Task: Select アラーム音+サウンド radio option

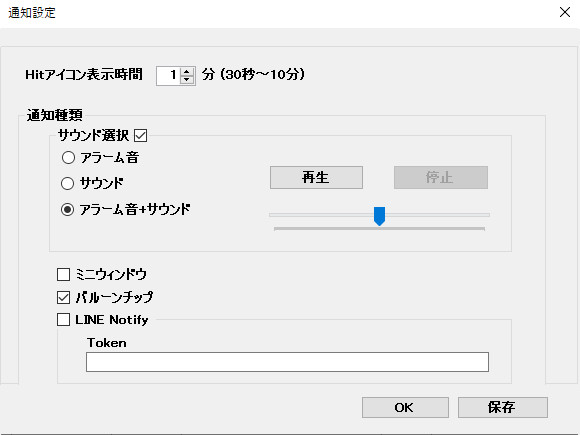Action: click(x=67, y=210)
